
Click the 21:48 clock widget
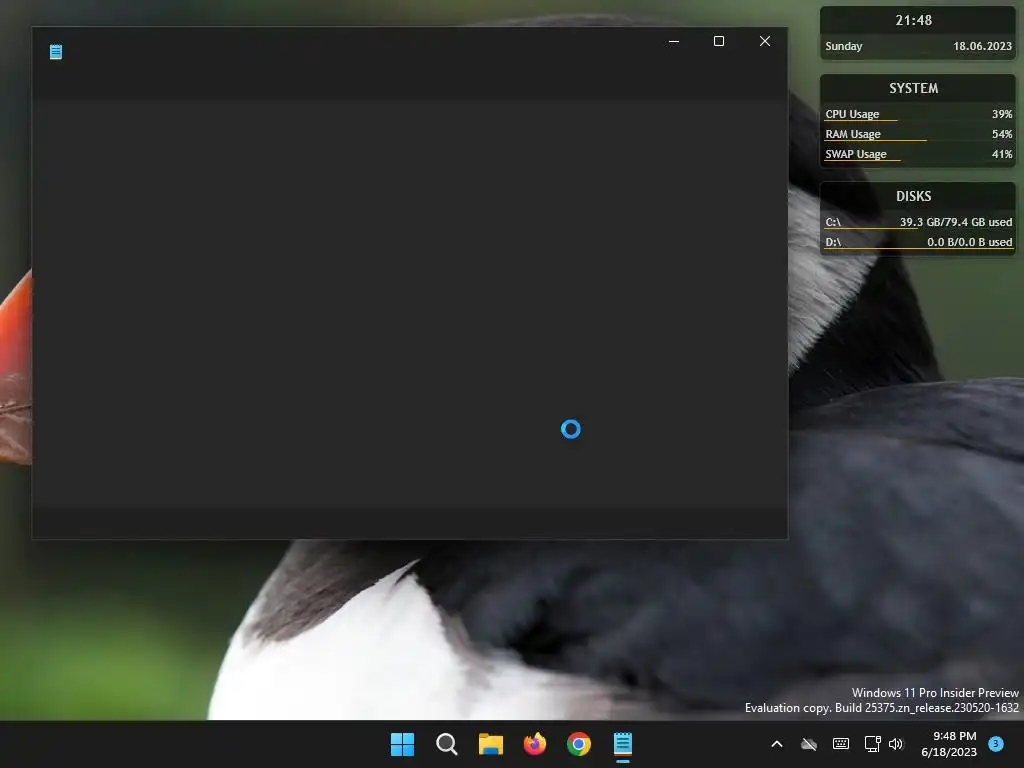914,20
